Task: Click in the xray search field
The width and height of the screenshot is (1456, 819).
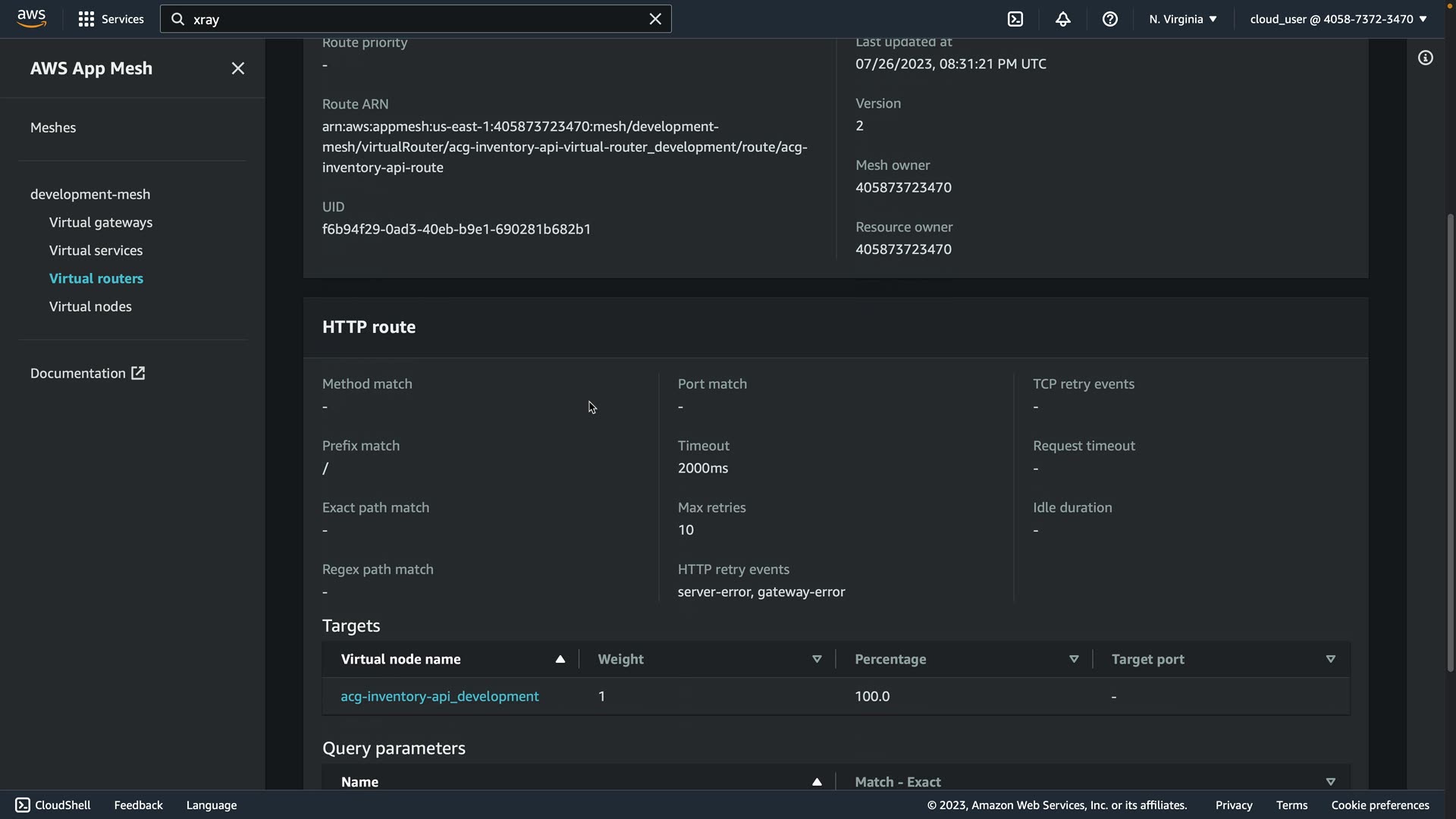Action: [409, 19]
